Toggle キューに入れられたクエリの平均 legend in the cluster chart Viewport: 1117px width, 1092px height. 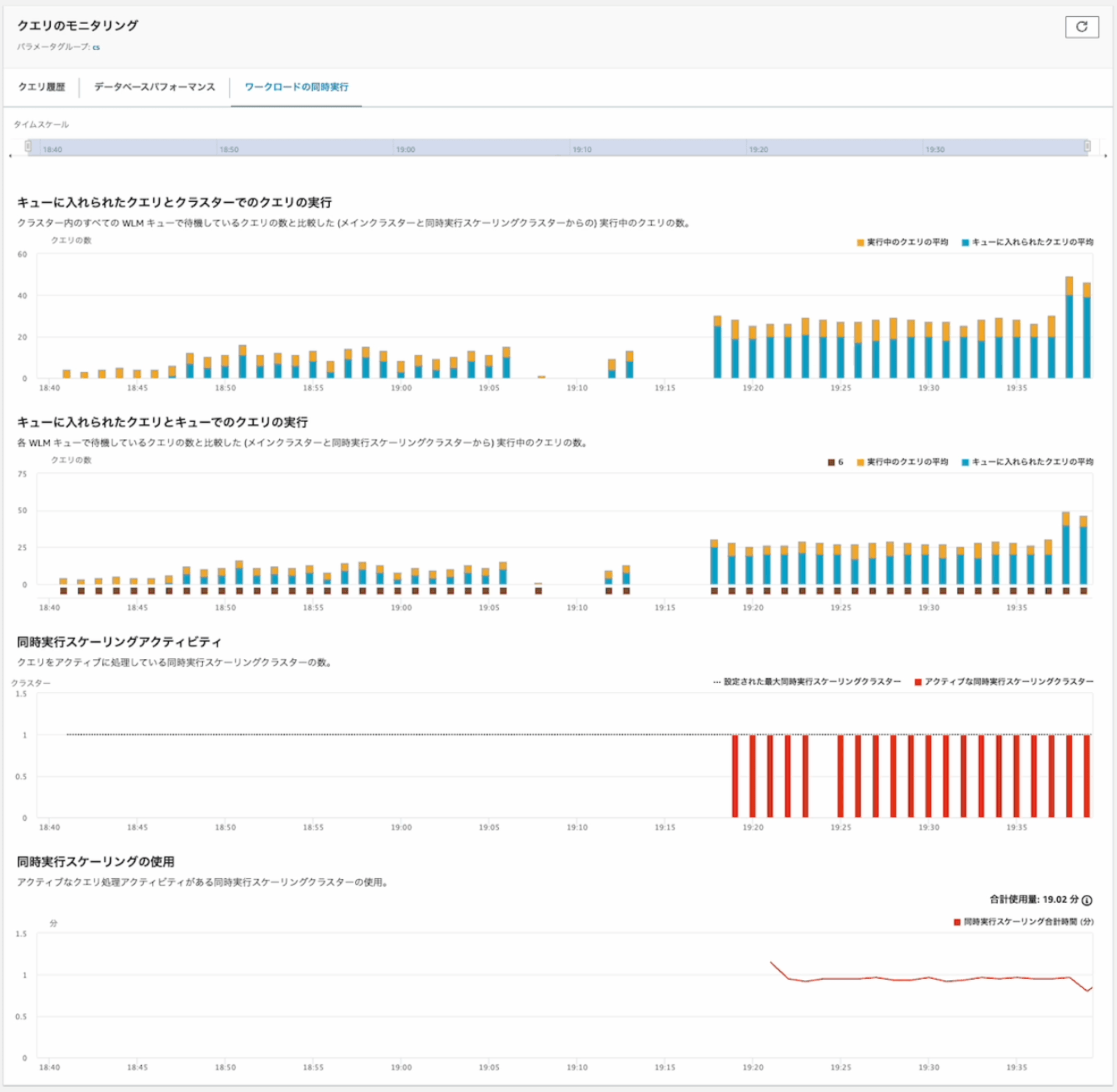[1028, 242]
